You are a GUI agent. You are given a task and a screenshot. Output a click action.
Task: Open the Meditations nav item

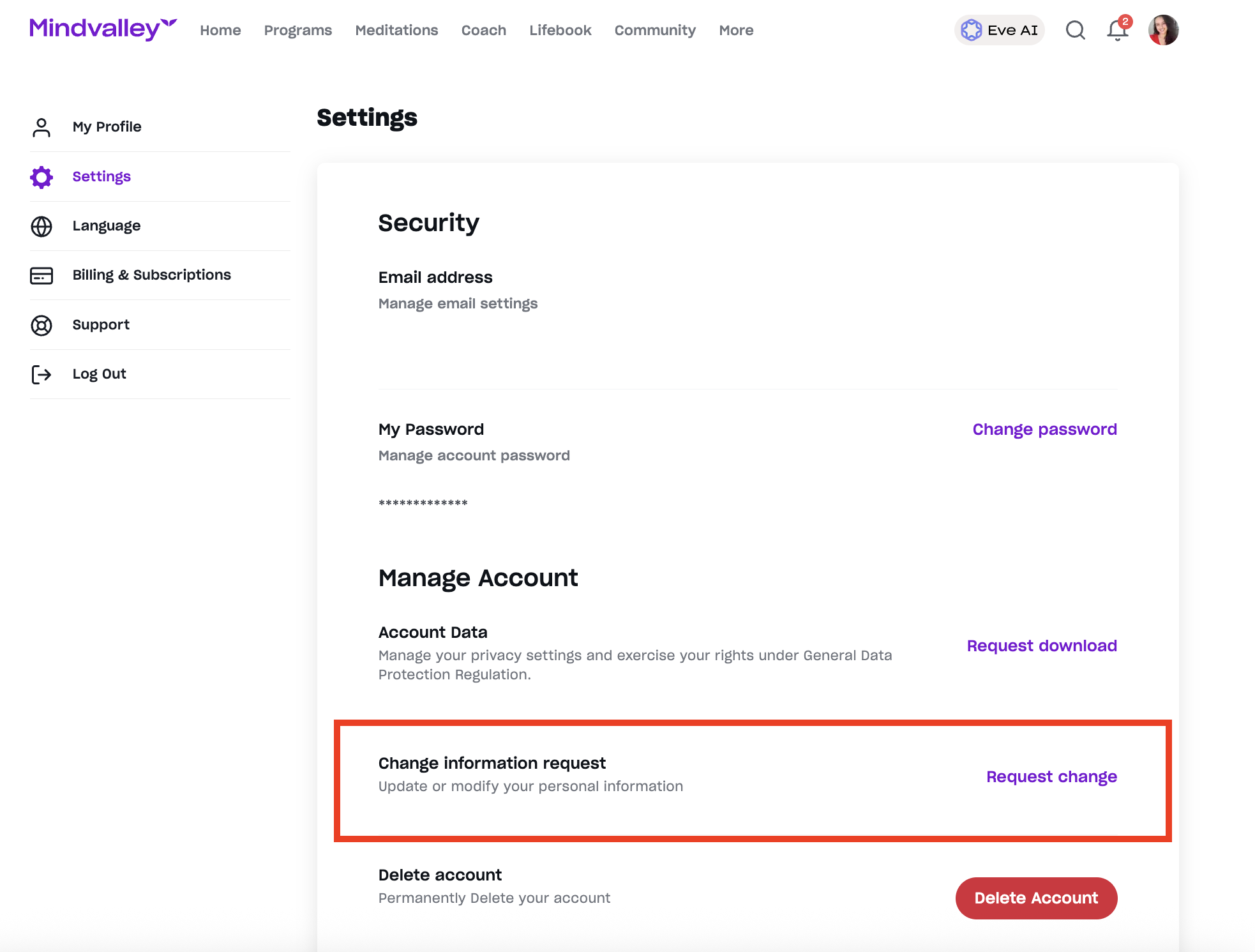point(396,30)
